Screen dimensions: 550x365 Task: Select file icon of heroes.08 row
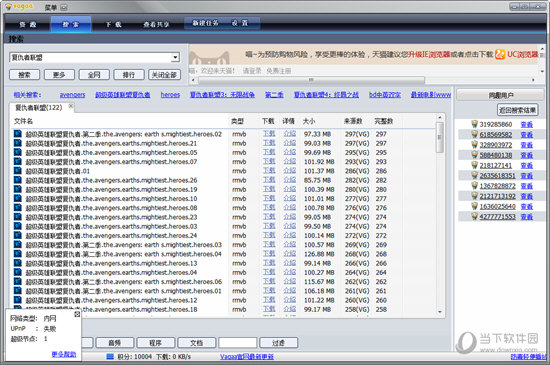18,208
